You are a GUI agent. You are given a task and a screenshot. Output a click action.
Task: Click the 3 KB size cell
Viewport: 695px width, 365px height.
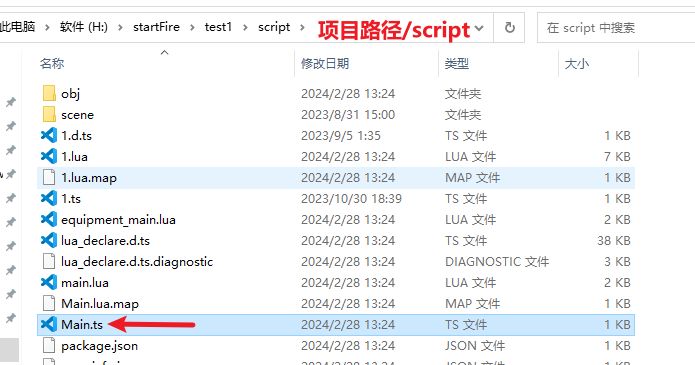click(x=617, y=262)
